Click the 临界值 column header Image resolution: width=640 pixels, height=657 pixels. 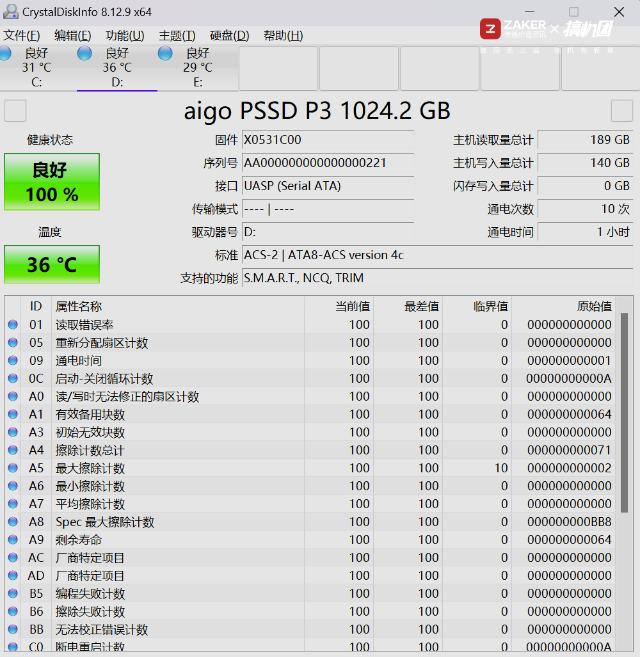tap(477, 306)
